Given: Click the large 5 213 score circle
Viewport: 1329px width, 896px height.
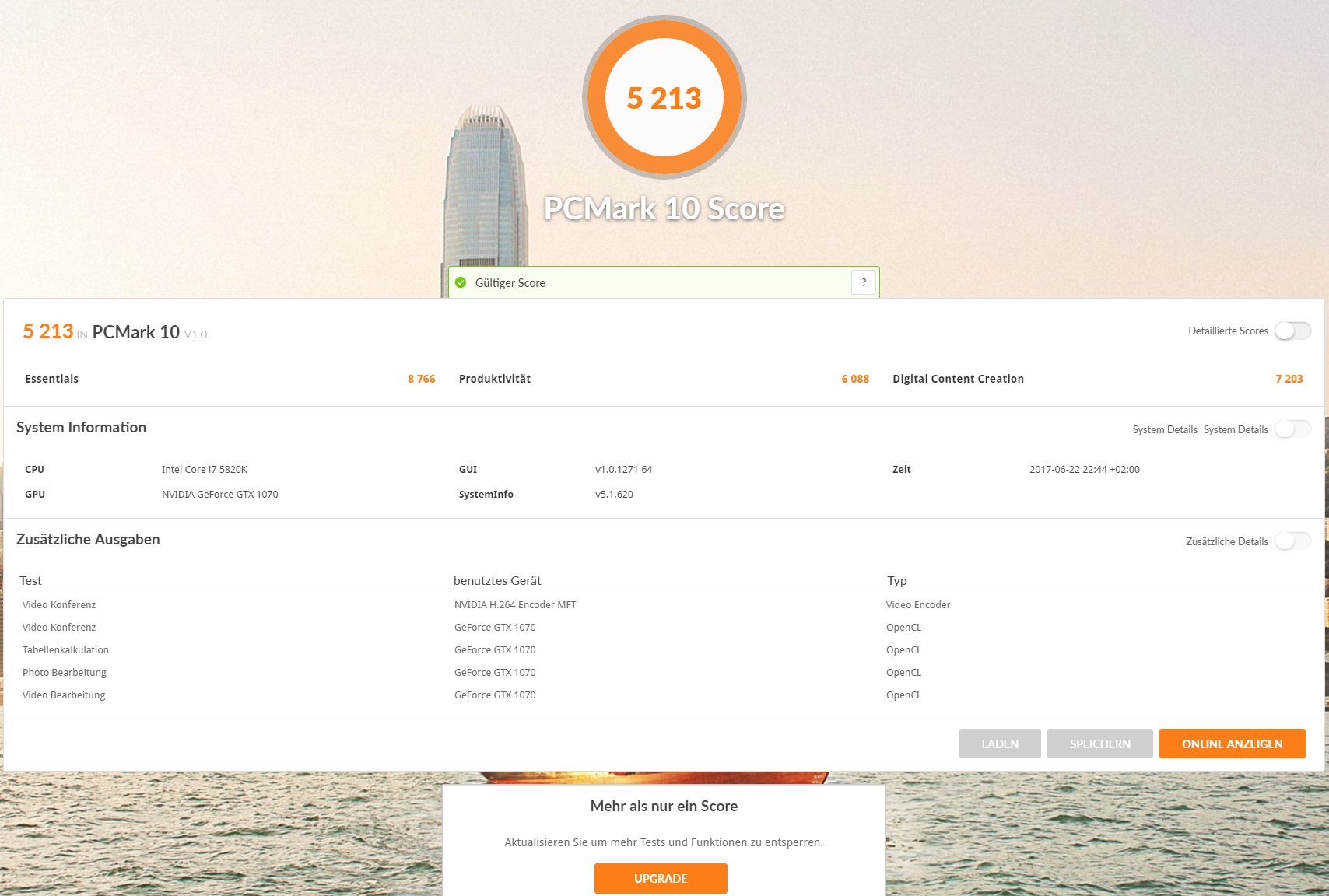Looking at the screenshot, I should (x=664, y=97).
